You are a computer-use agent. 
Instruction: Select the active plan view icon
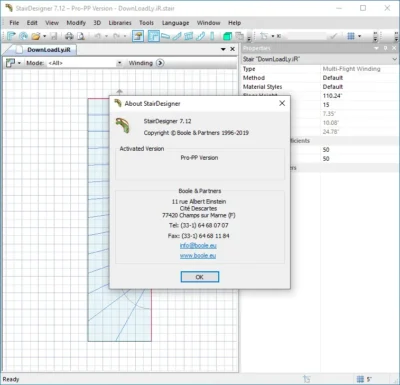(x=153, y=36)
